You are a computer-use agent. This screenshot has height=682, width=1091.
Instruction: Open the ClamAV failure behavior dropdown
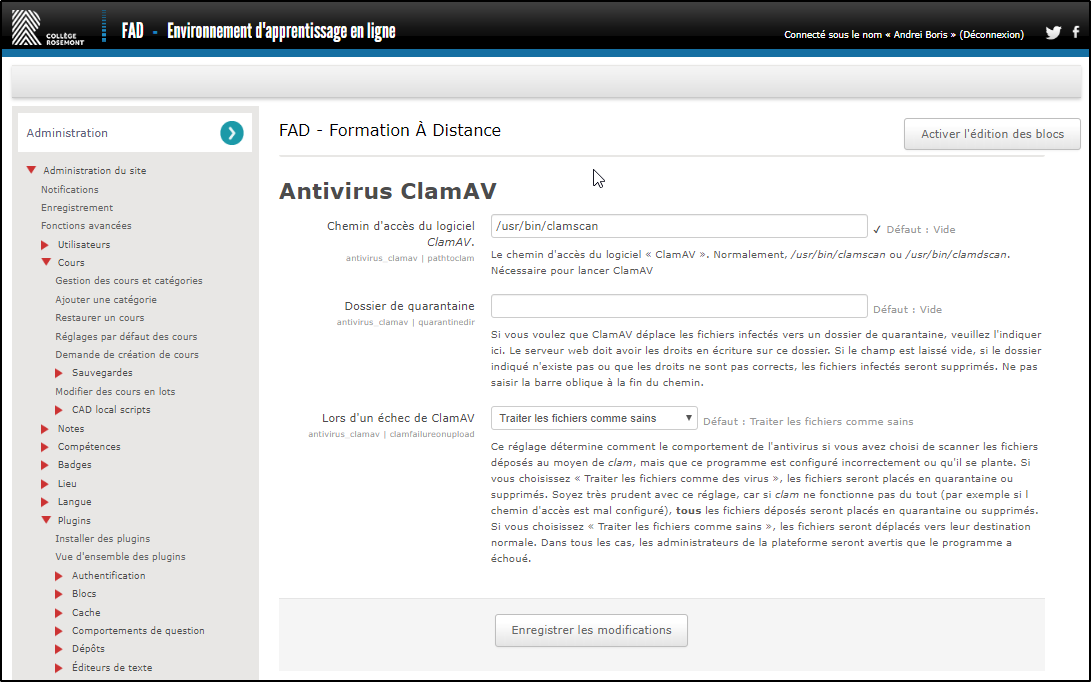tap(594, 419)
